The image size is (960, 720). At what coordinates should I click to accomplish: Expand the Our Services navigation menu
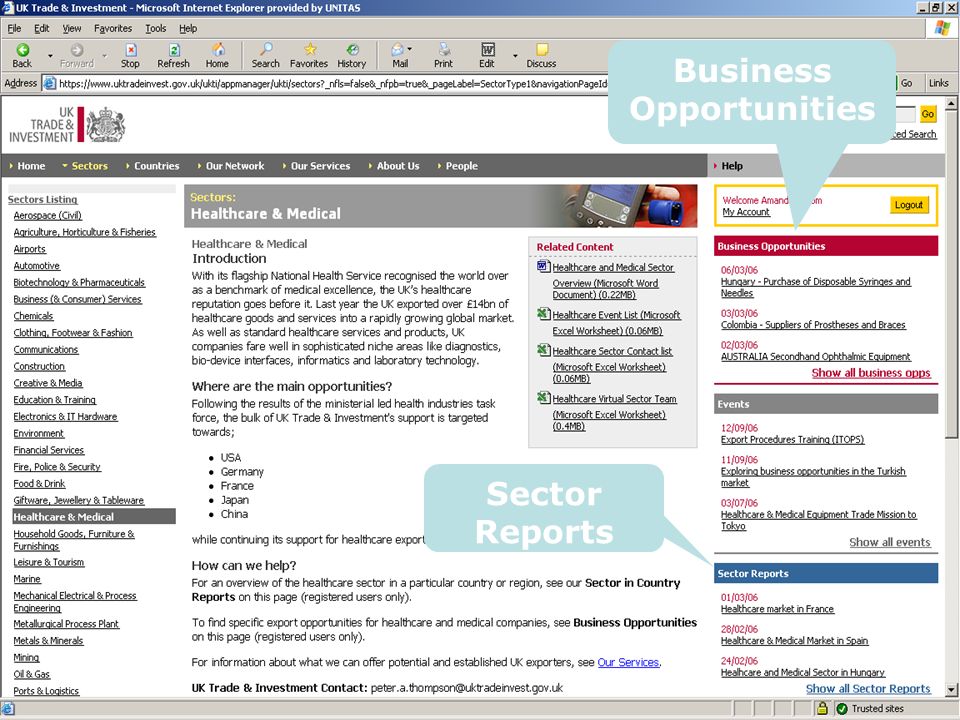click(317, 166)
